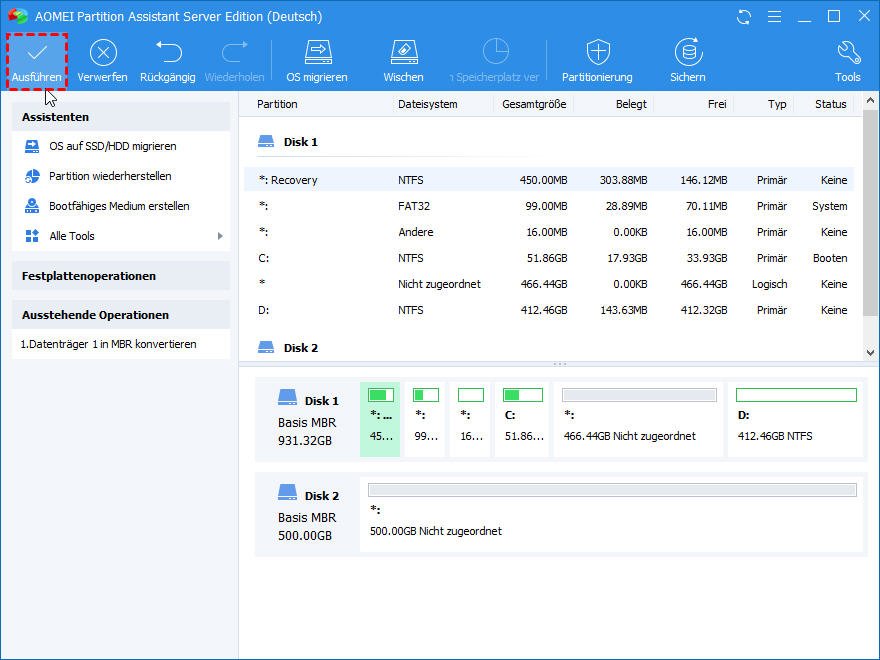Expand the Alle Tools submenu
This screenshot has height=660, width=880.
tap(220, 236)
